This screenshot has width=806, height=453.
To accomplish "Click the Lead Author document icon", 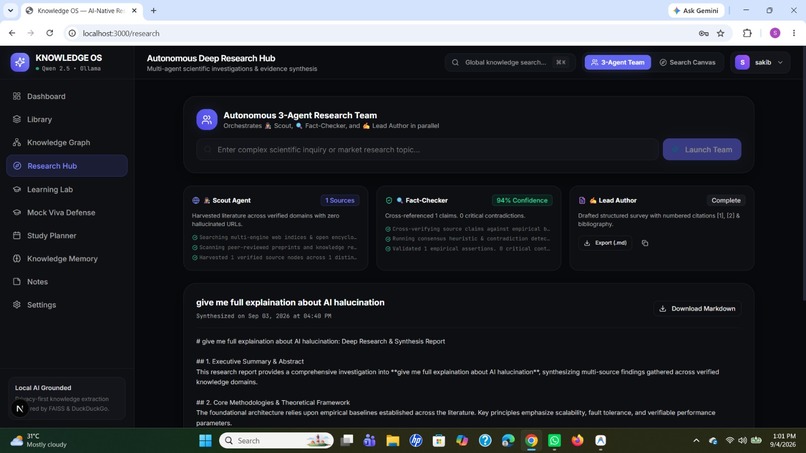I will pos(582,201).
